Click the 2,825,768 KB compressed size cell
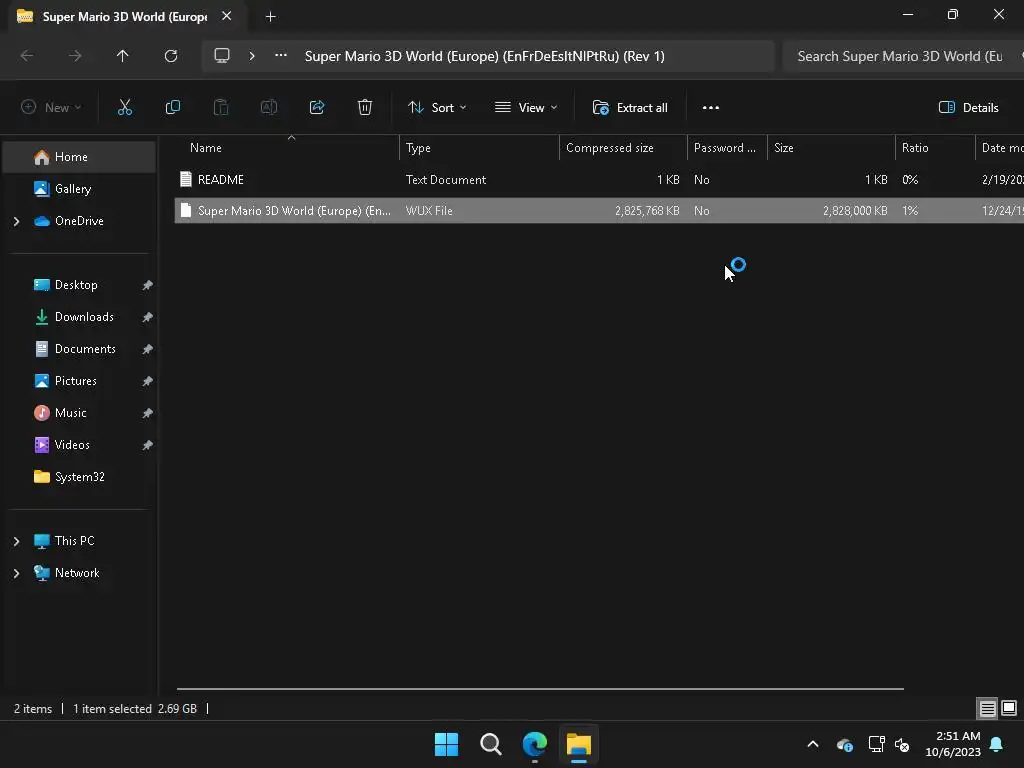The height and width of the screenshot is (768, 1024). [x=647, y=211]
